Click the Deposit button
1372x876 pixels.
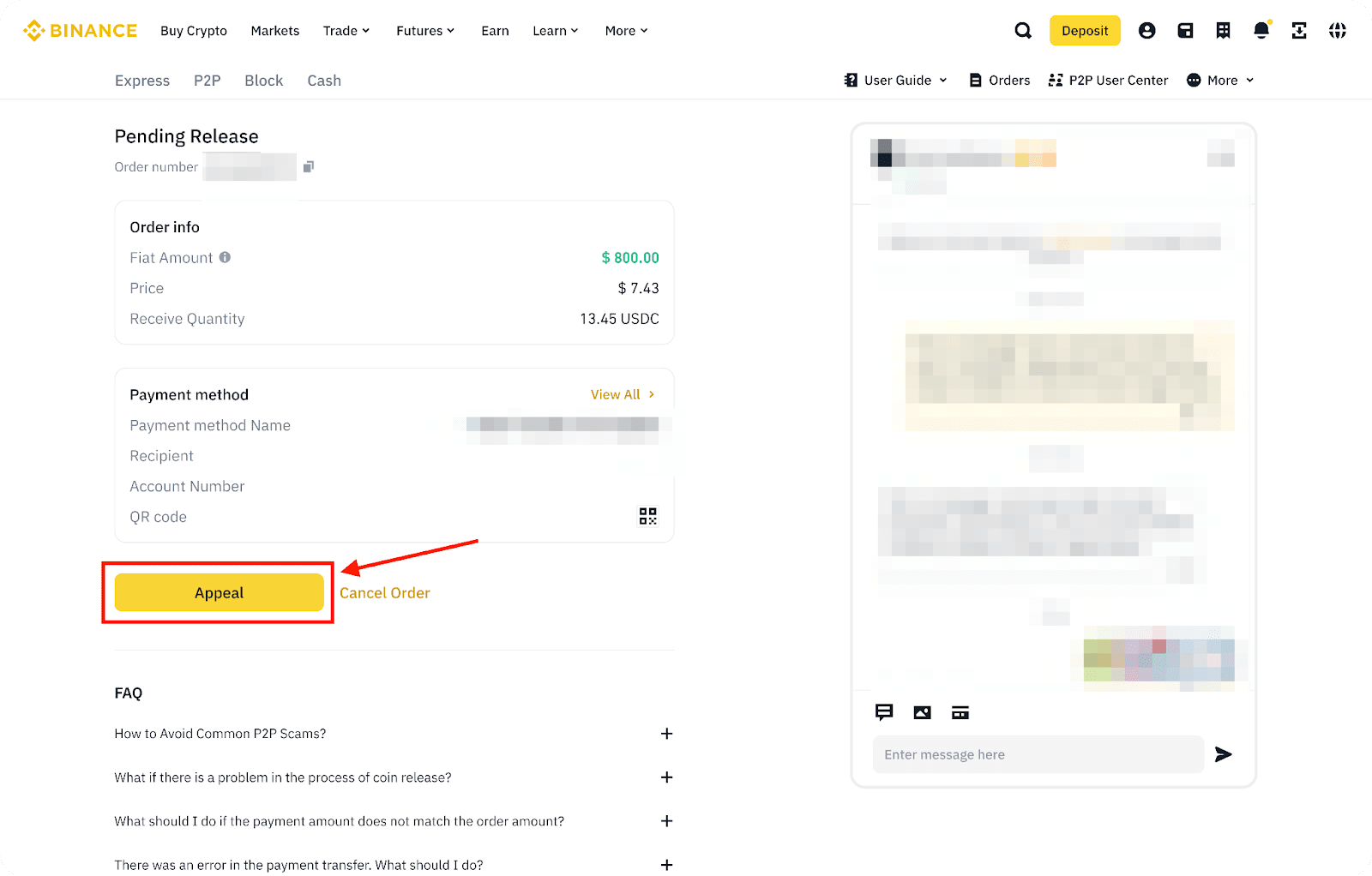(x=1085, y=31)
